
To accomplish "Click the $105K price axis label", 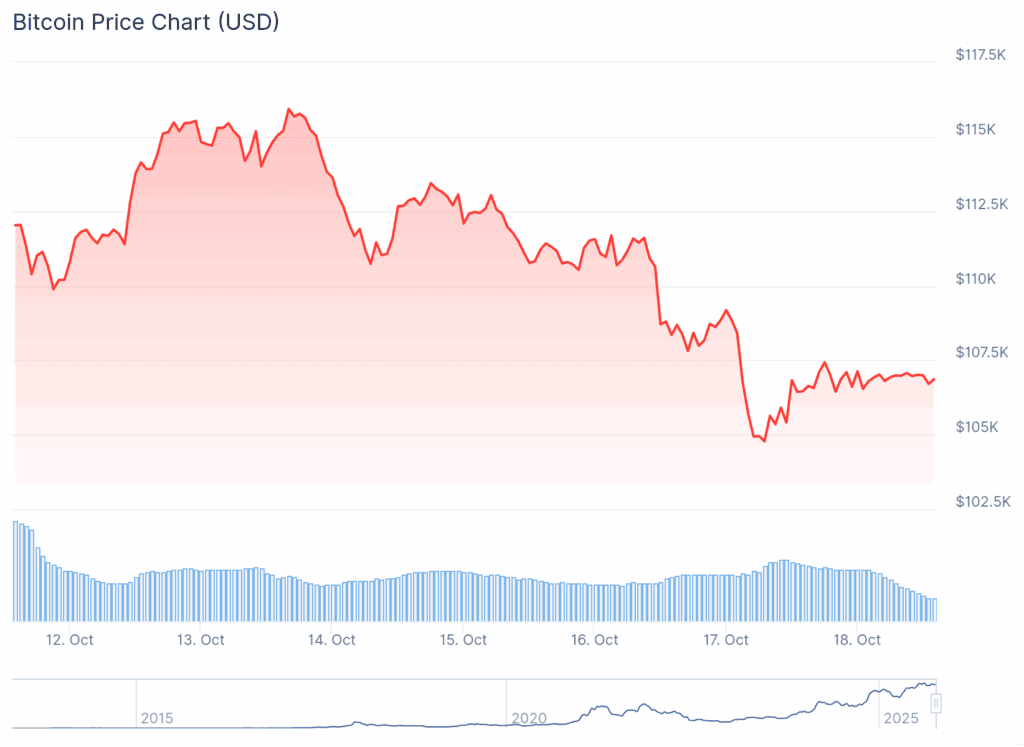I will point(975,427).
